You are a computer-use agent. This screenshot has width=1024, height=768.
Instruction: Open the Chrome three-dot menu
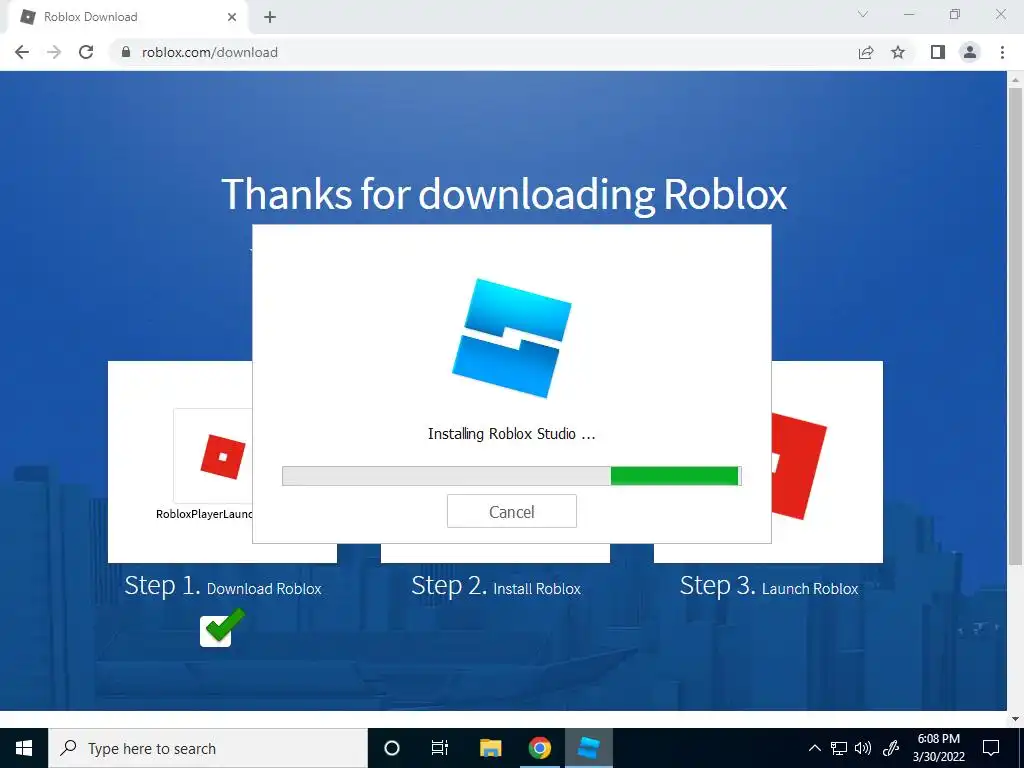1002,52
